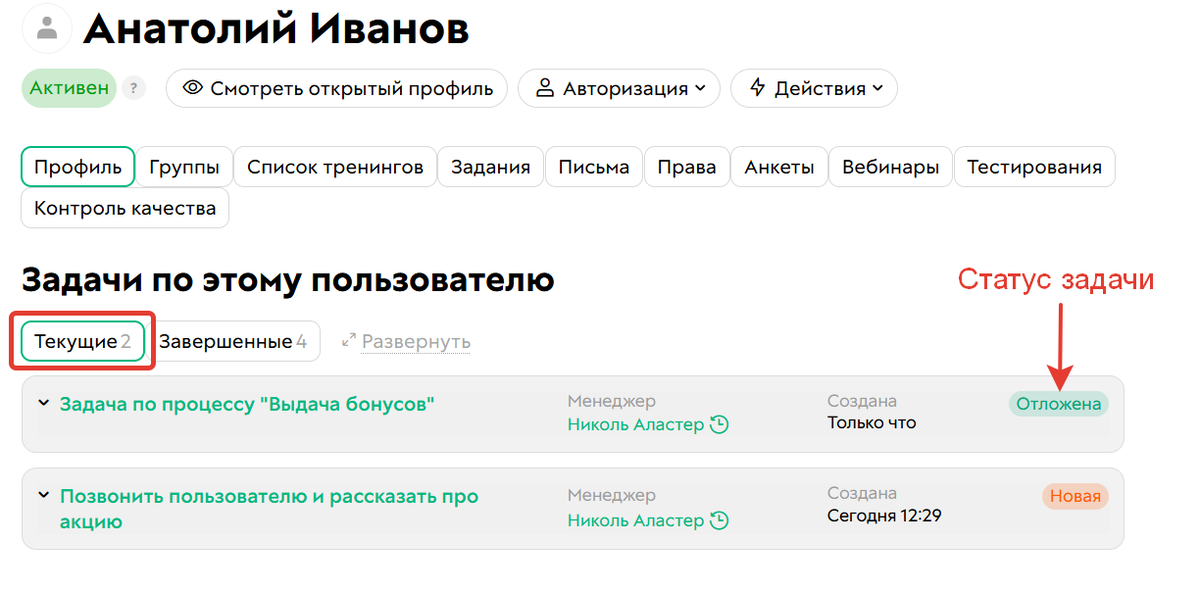Open the Письма tab
Image resolution: width=1200 pixels, height=591 pixels.
tap(593, 166)
